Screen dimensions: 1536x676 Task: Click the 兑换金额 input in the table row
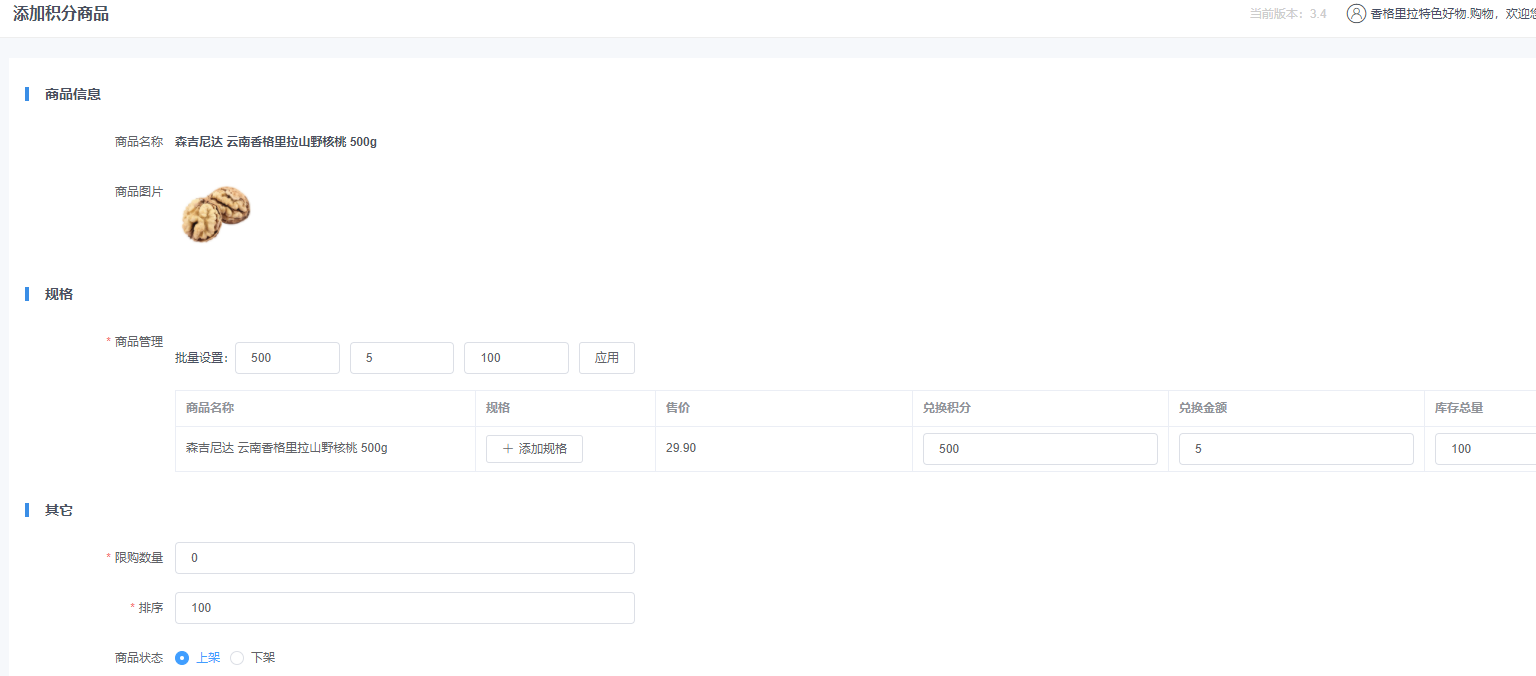pos(1295,449)
